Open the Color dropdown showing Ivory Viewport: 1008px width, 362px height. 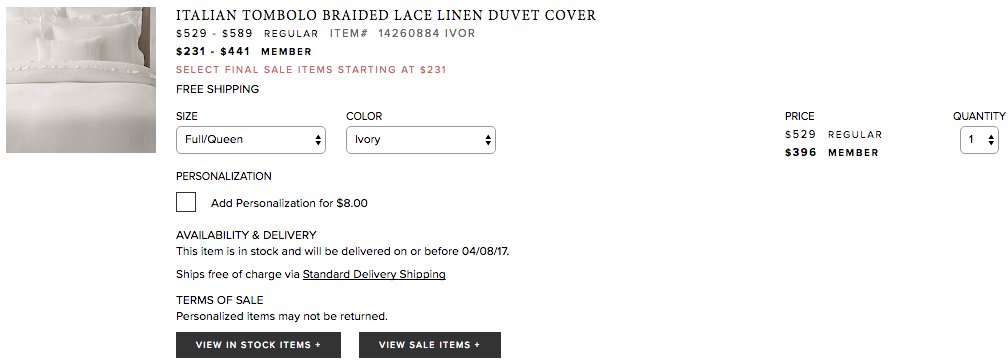tap(420, 140)
